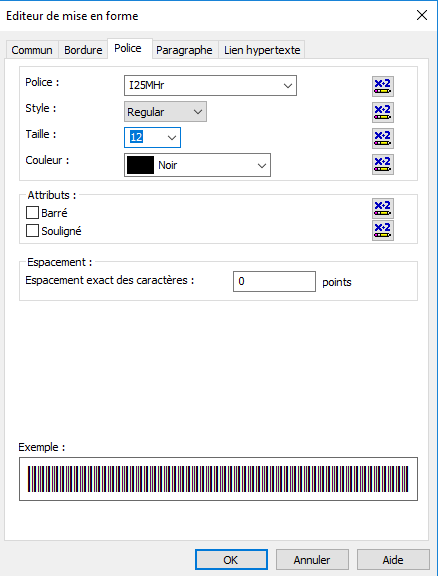The width and height of the screenshot is (438, 576).
Task: Enable the Souligné underline checkbox
Action: [x=32, y=231]
